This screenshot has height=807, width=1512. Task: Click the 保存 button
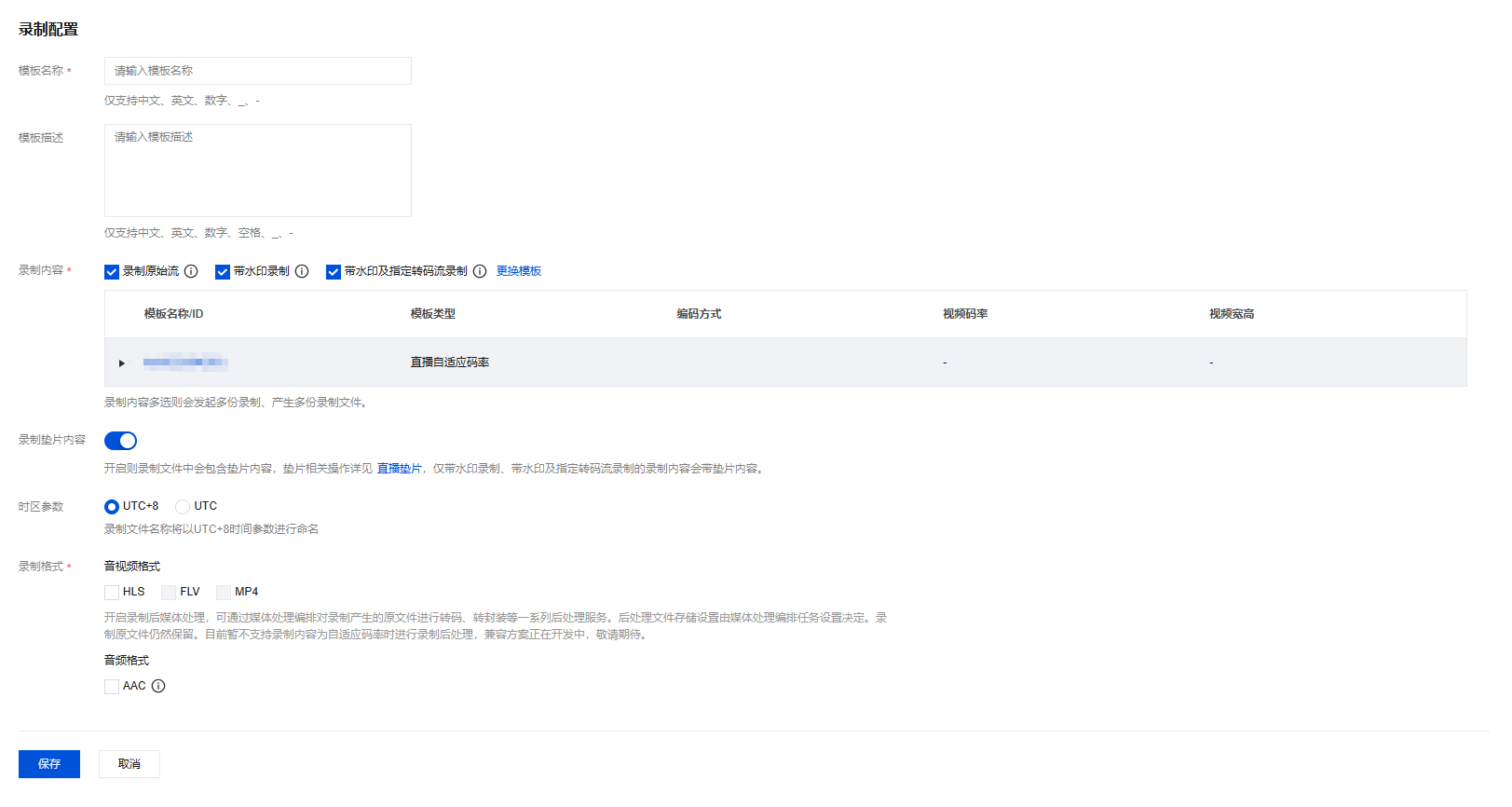coord(49,764)
